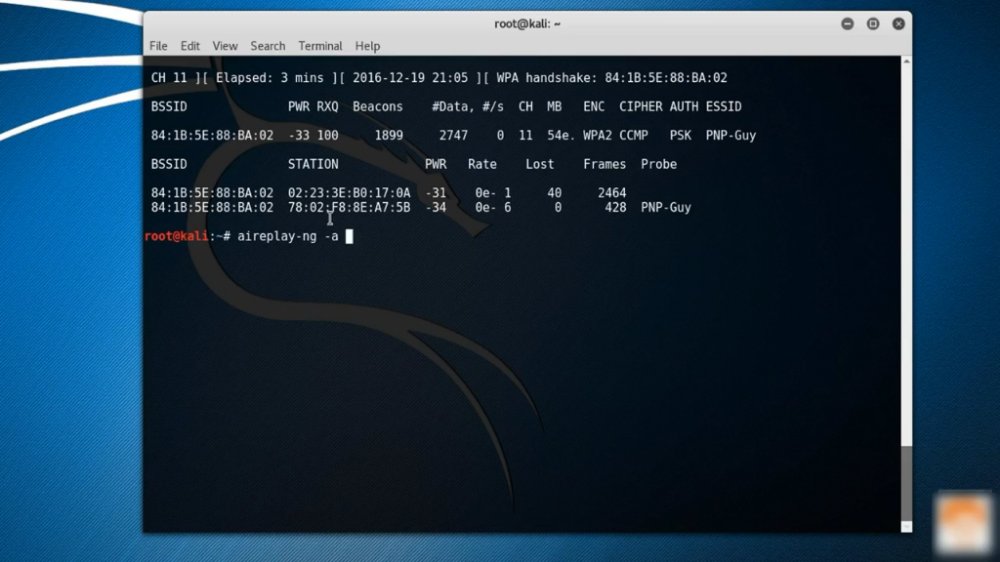
Task: Click the Probe value PNP-Guy
Action: click(666, 207)
